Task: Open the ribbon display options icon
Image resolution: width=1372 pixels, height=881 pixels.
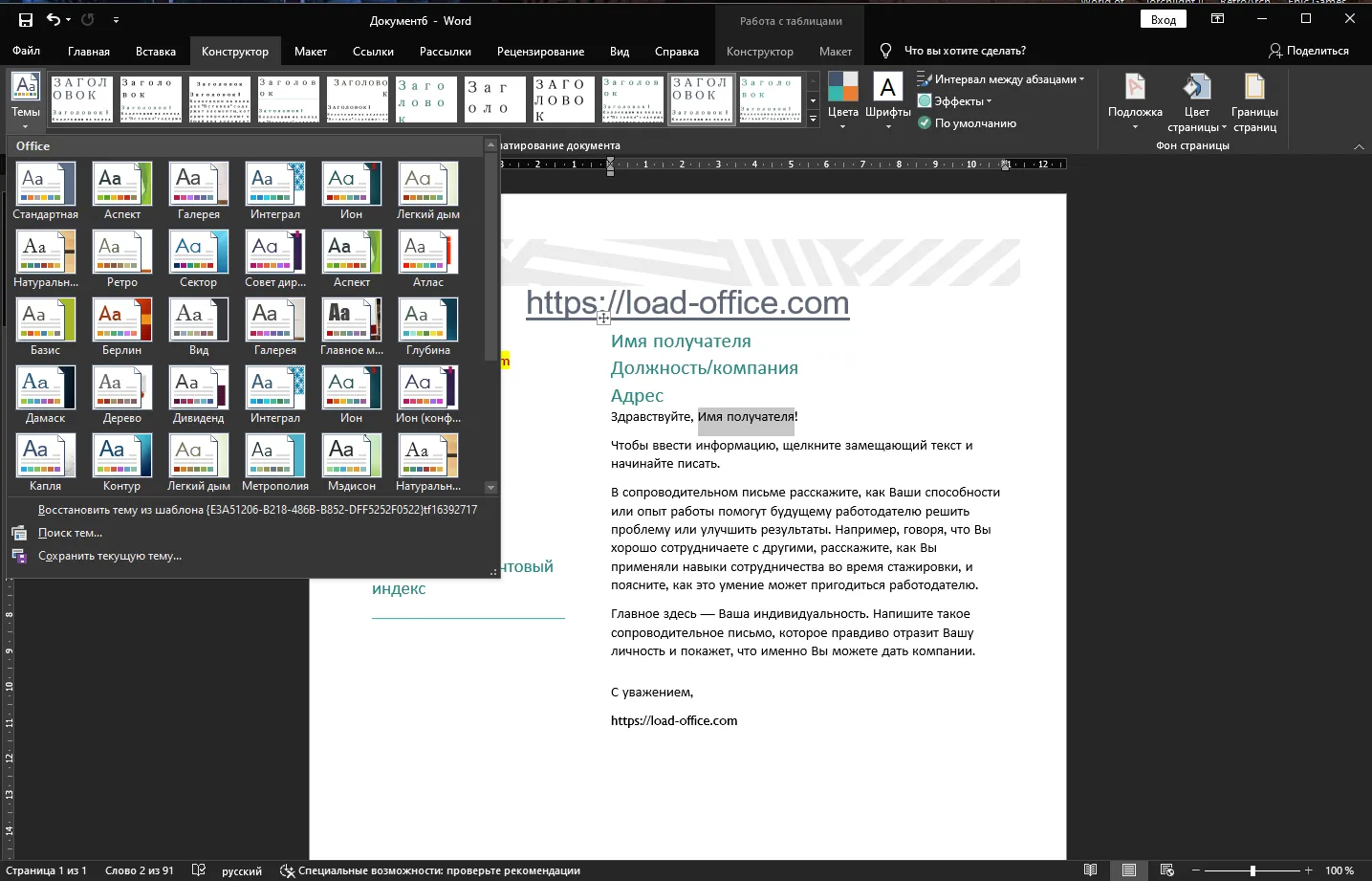Action: [1217, 19]
